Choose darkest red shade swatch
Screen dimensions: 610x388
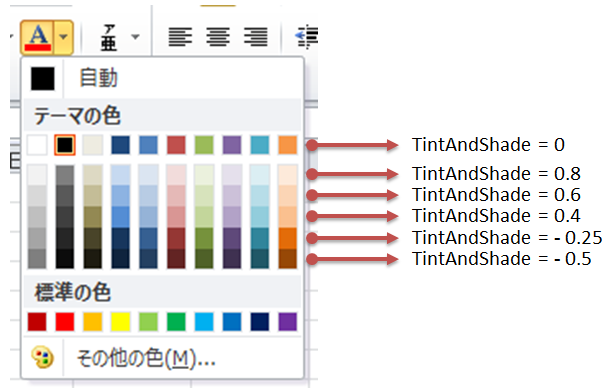pyautogui.click(x=176, y=258)
